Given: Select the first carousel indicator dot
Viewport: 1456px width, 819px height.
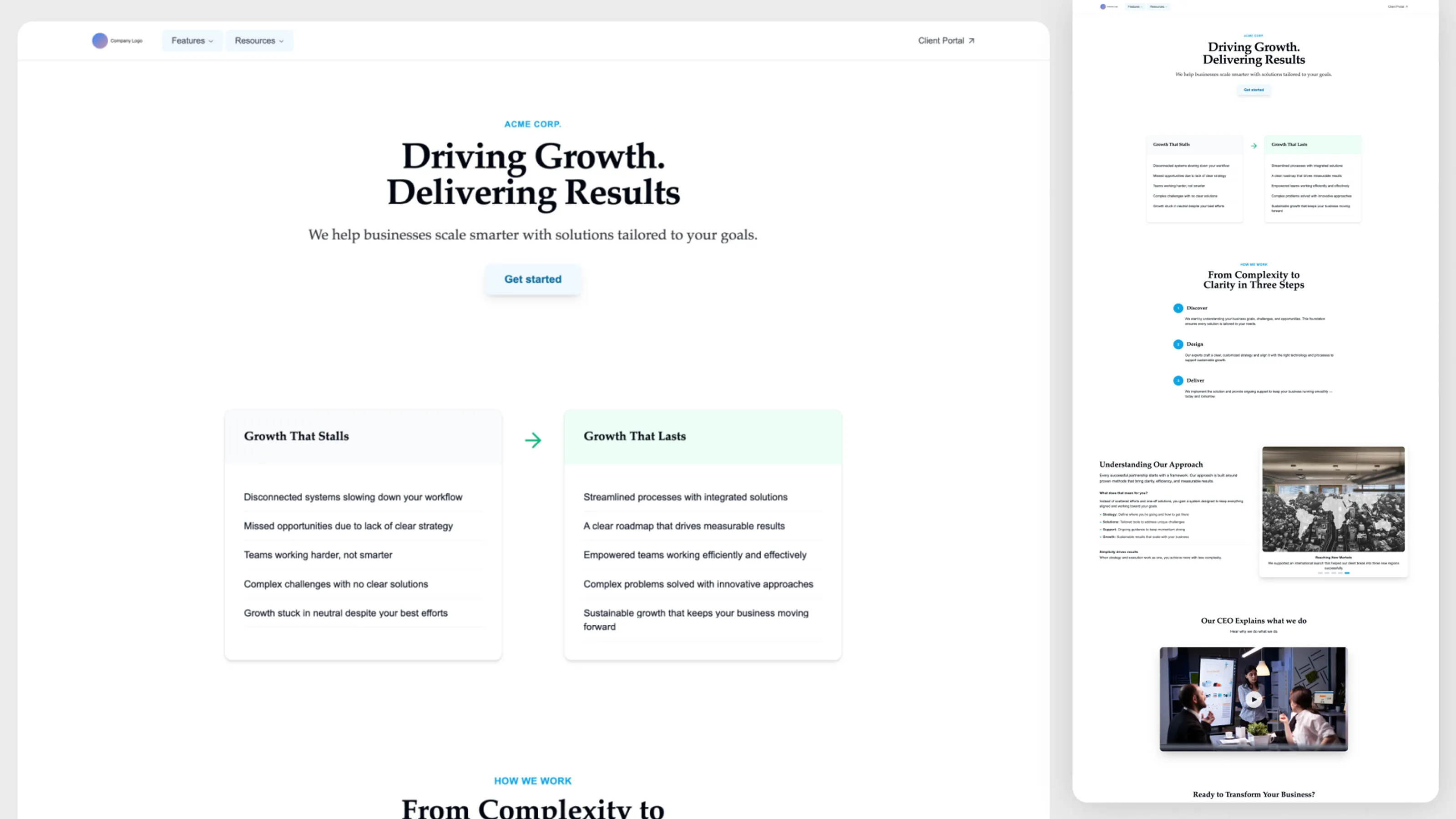Looking at the screenshot, I should [x=1320, y=573].
